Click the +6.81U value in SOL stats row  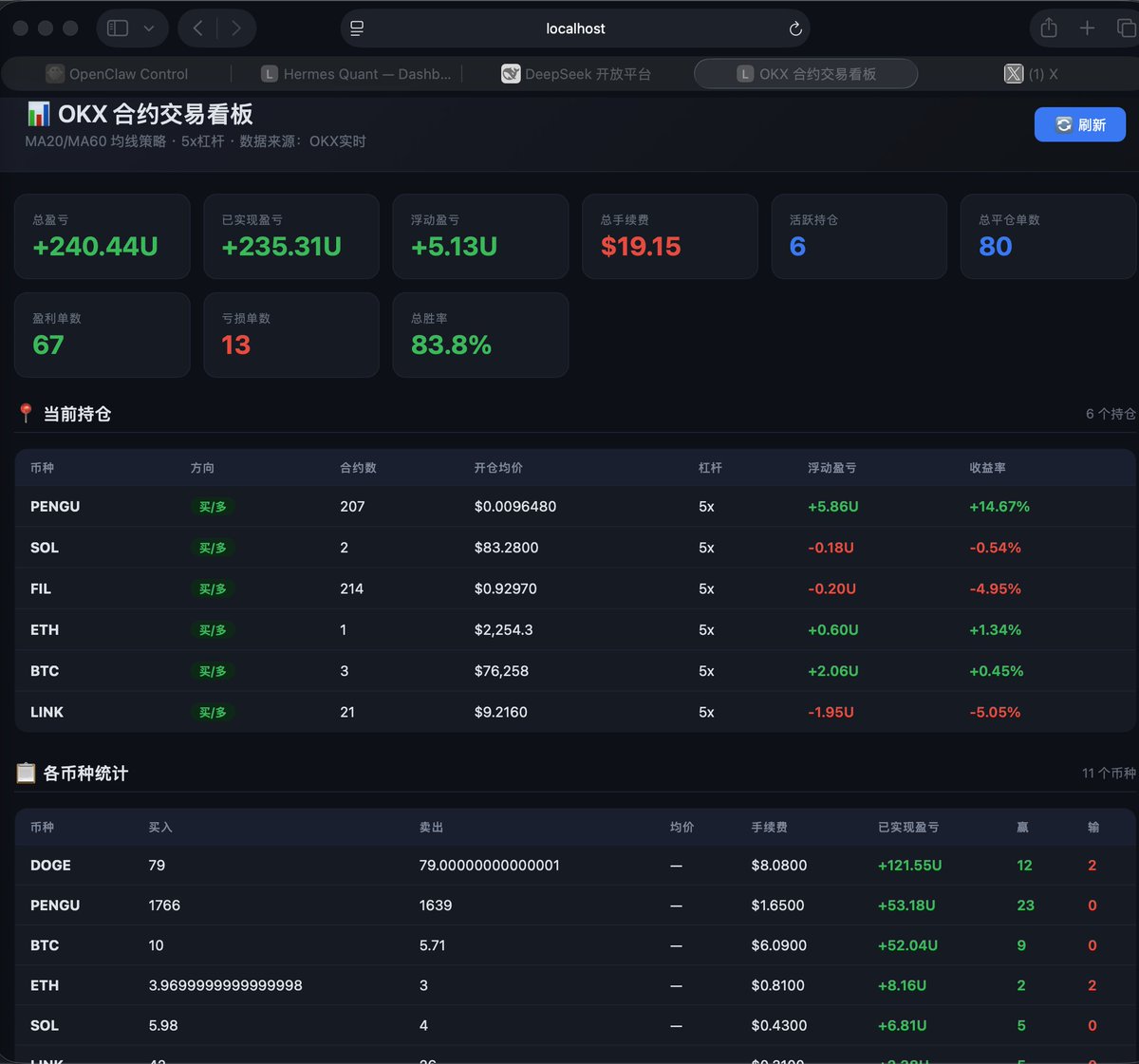[x=902, y=1025]
